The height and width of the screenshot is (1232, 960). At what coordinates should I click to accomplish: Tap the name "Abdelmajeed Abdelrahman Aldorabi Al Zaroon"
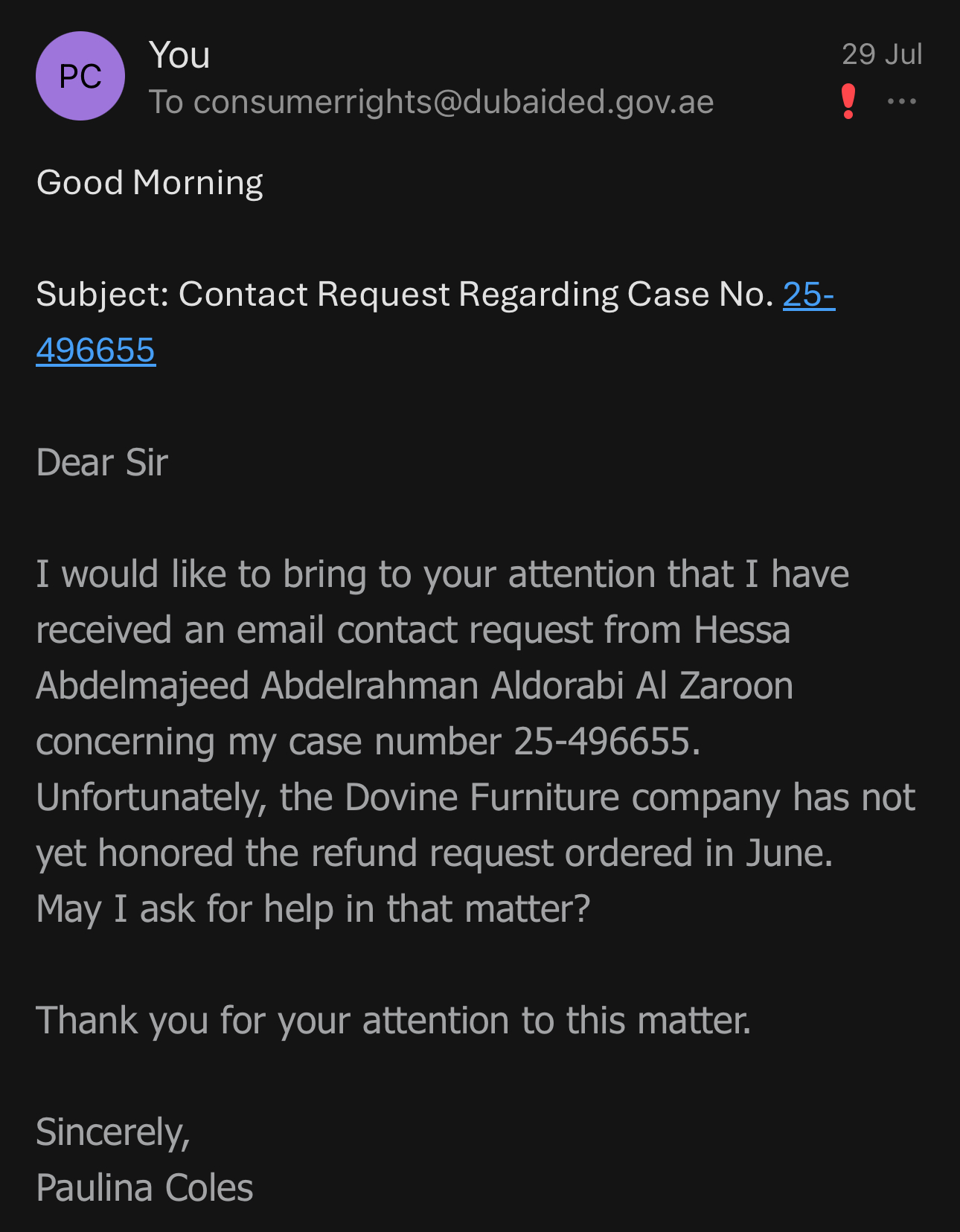click(x=415, y=686)
